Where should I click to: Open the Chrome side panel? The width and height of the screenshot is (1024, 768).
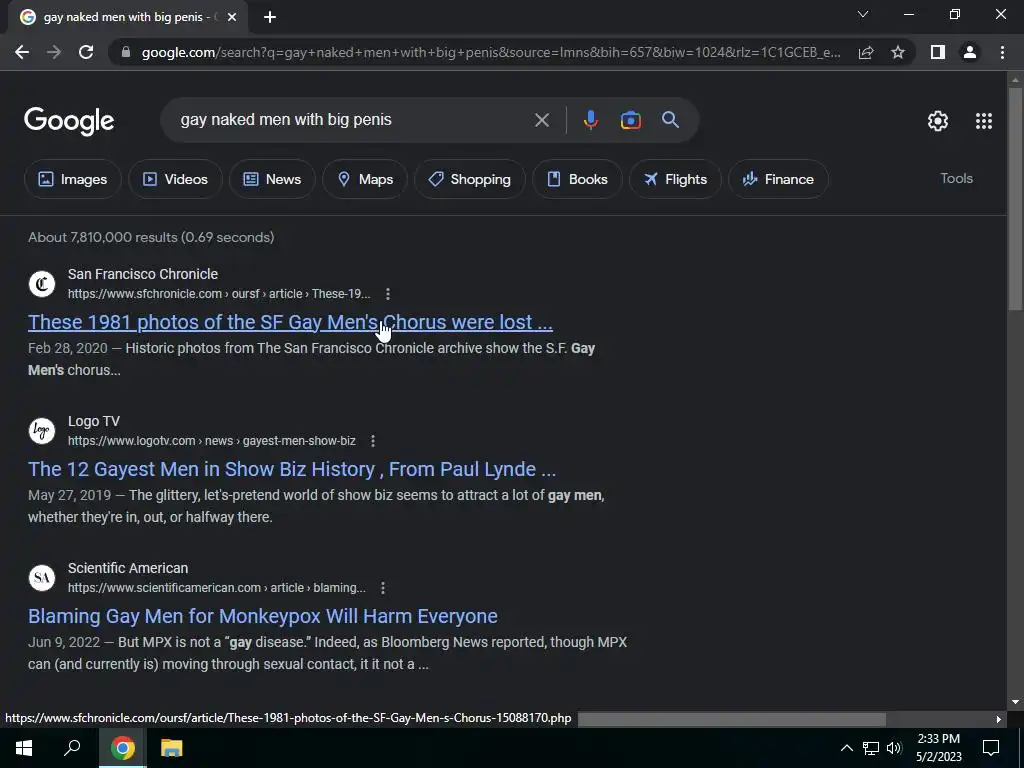(x=938, y=52)
